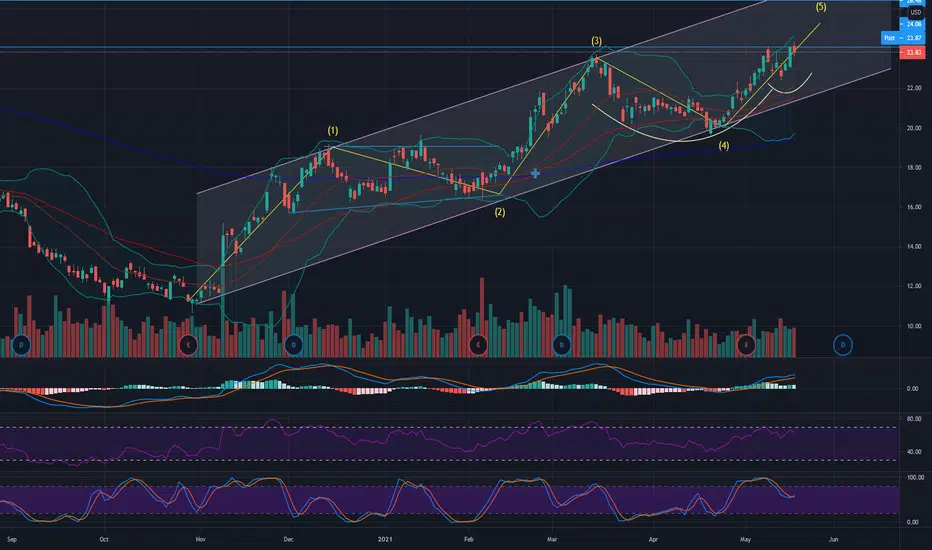Click the May label on time axis
Screen dimensions: 932x550
(x=745, y=540)
